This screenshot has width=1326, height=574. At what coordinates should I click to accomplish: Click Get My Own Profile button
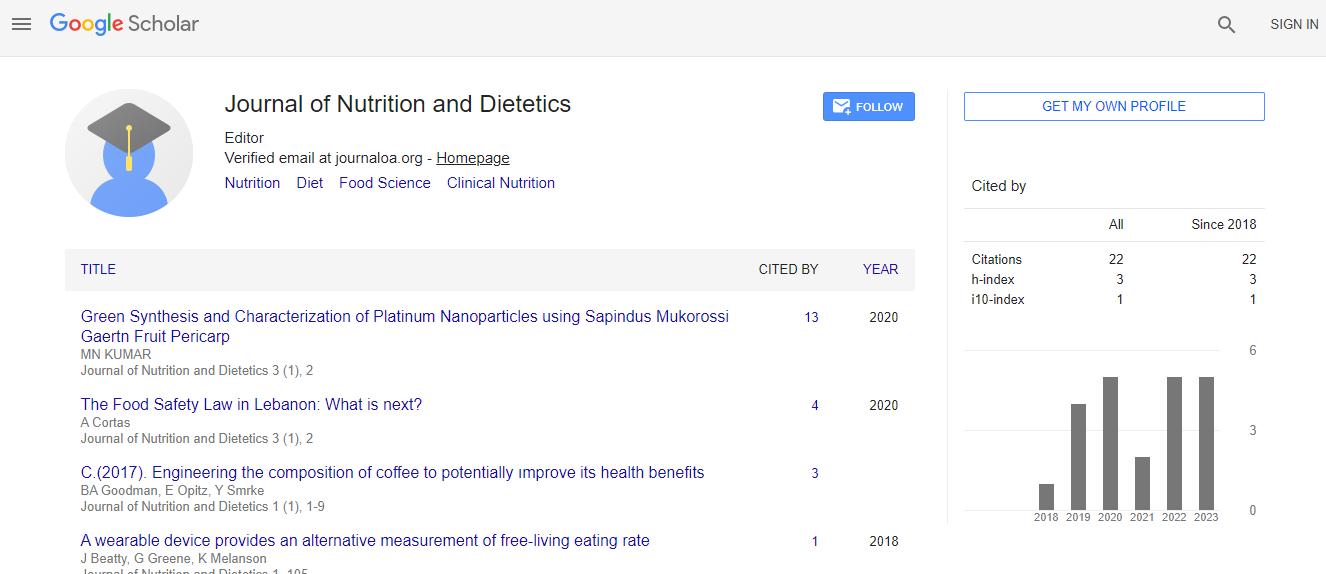(x=1113, y=106)
